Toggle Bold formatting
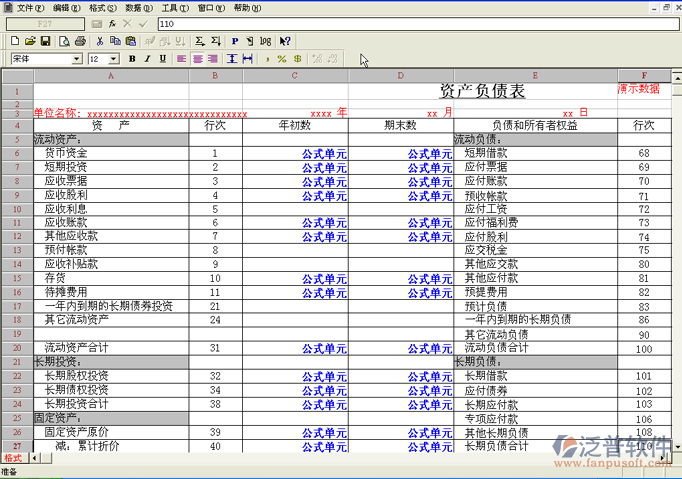The width and height of the screenshot is (682, 479). (x=132, y=59)
